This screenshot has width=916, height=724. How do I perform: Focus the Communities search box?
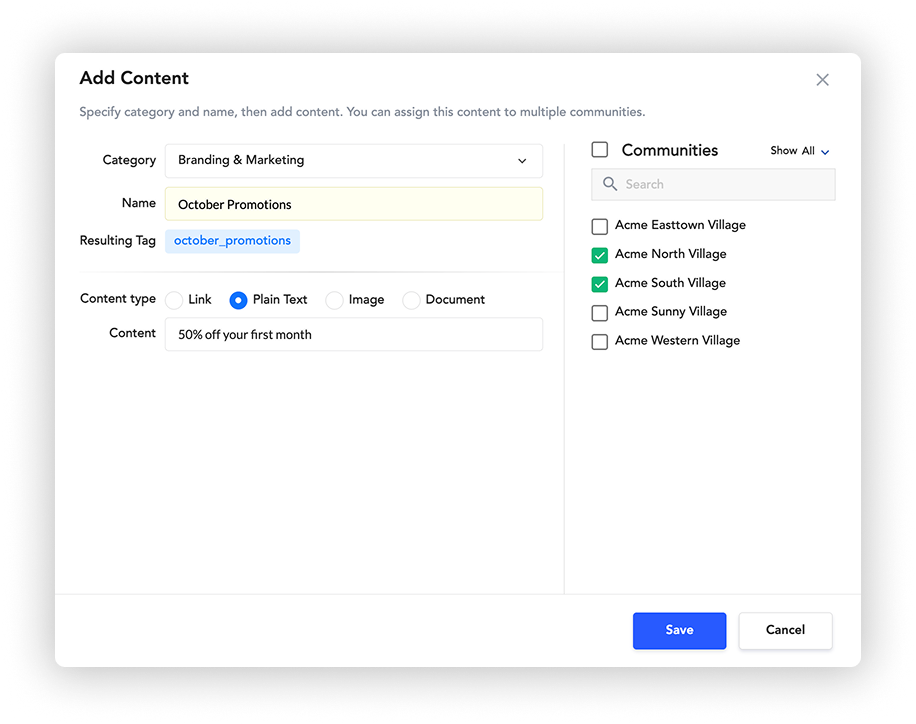tap(713, 184)
